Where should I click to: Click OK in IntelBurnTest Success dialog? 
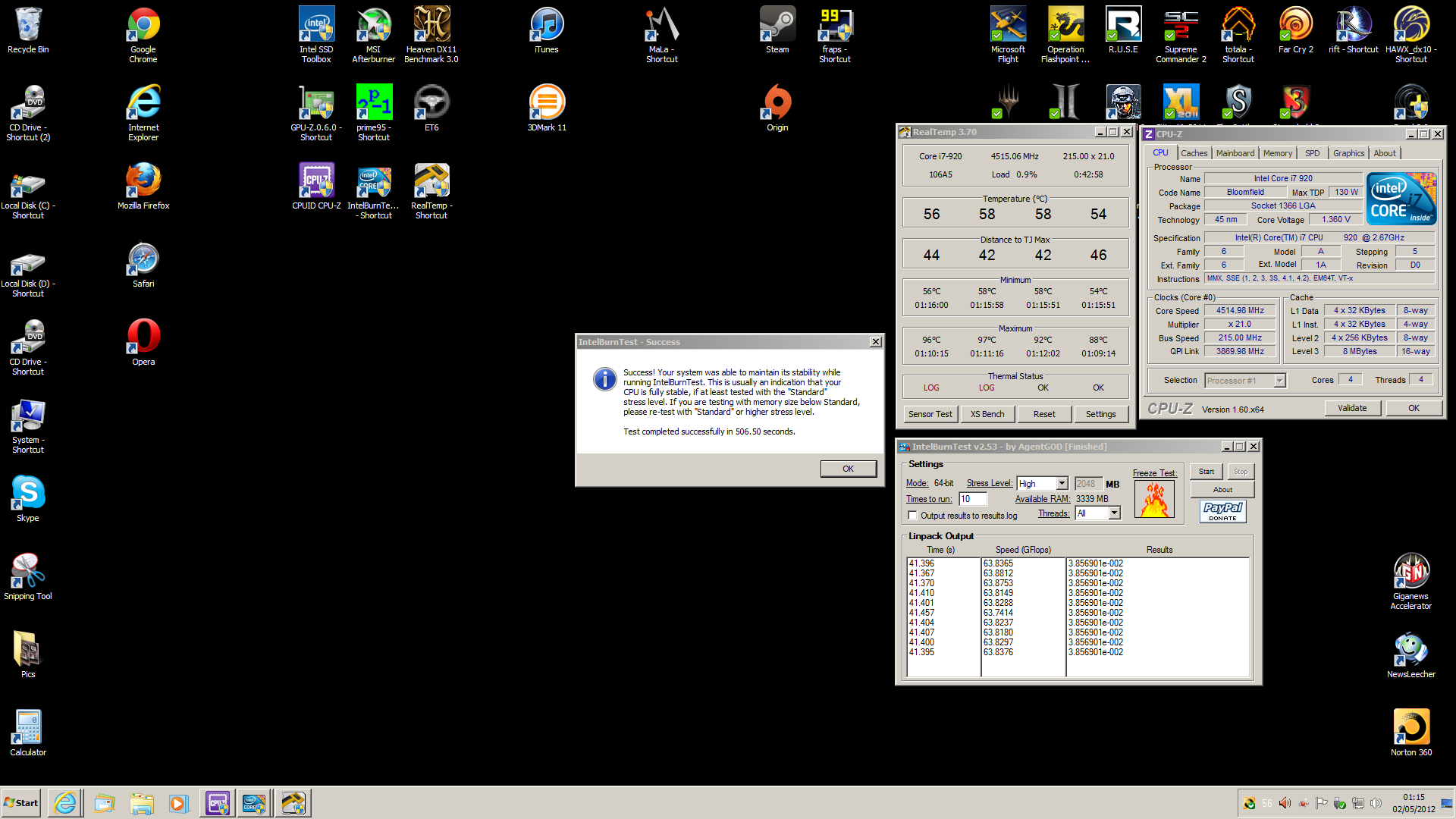[x=848, y=469]
